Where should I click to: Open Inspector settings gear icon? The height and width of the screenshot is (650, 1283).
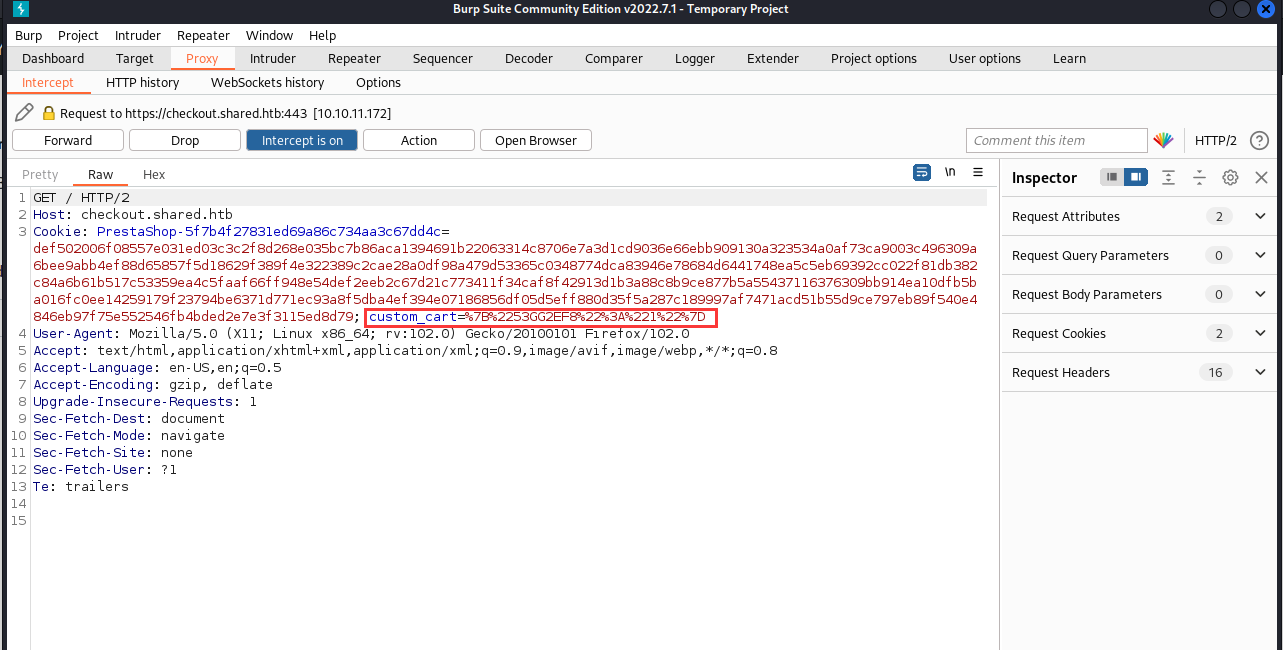[x=1230, y=177]
